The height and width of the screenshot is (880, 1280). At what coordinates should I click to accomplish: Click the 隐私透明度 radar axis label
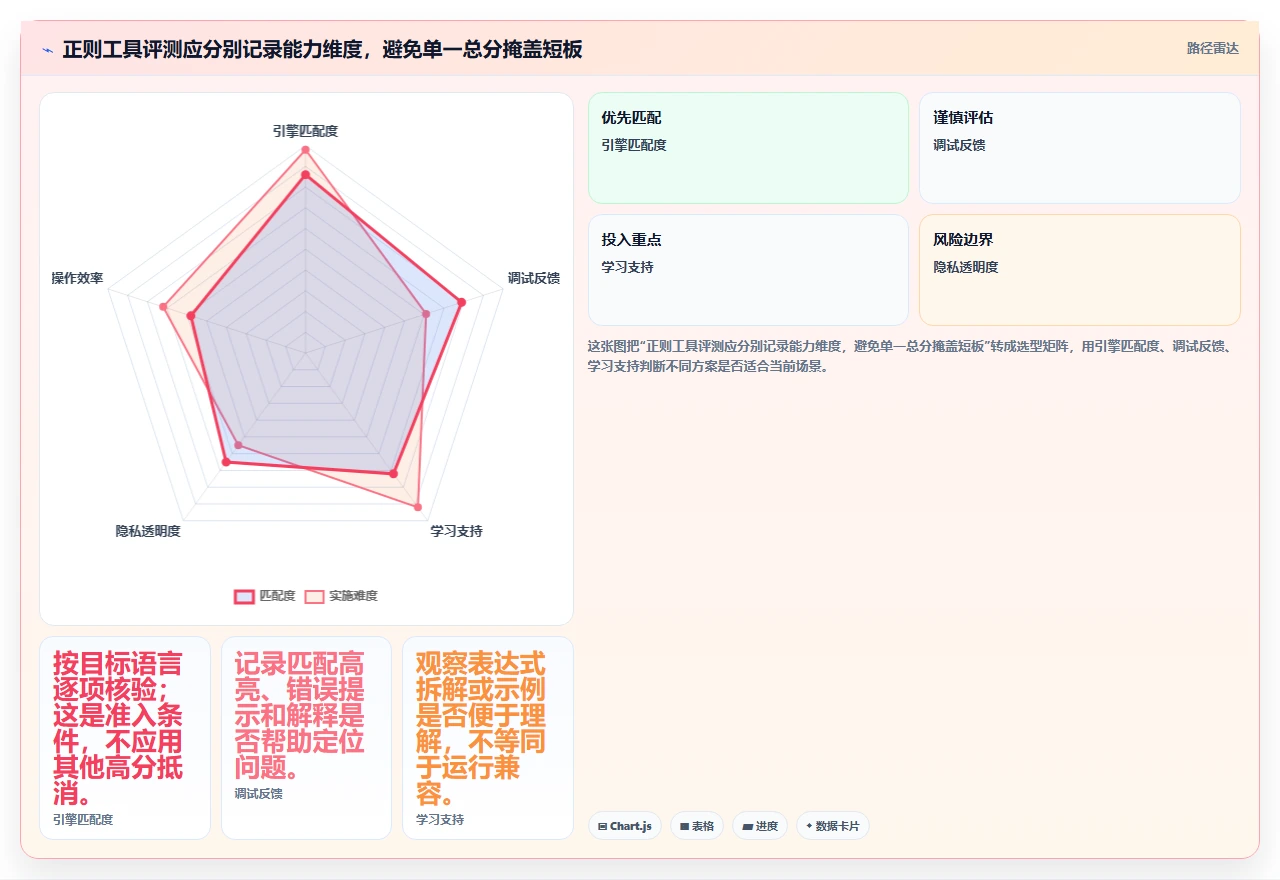pyautogui.click(x=148, y=531)
